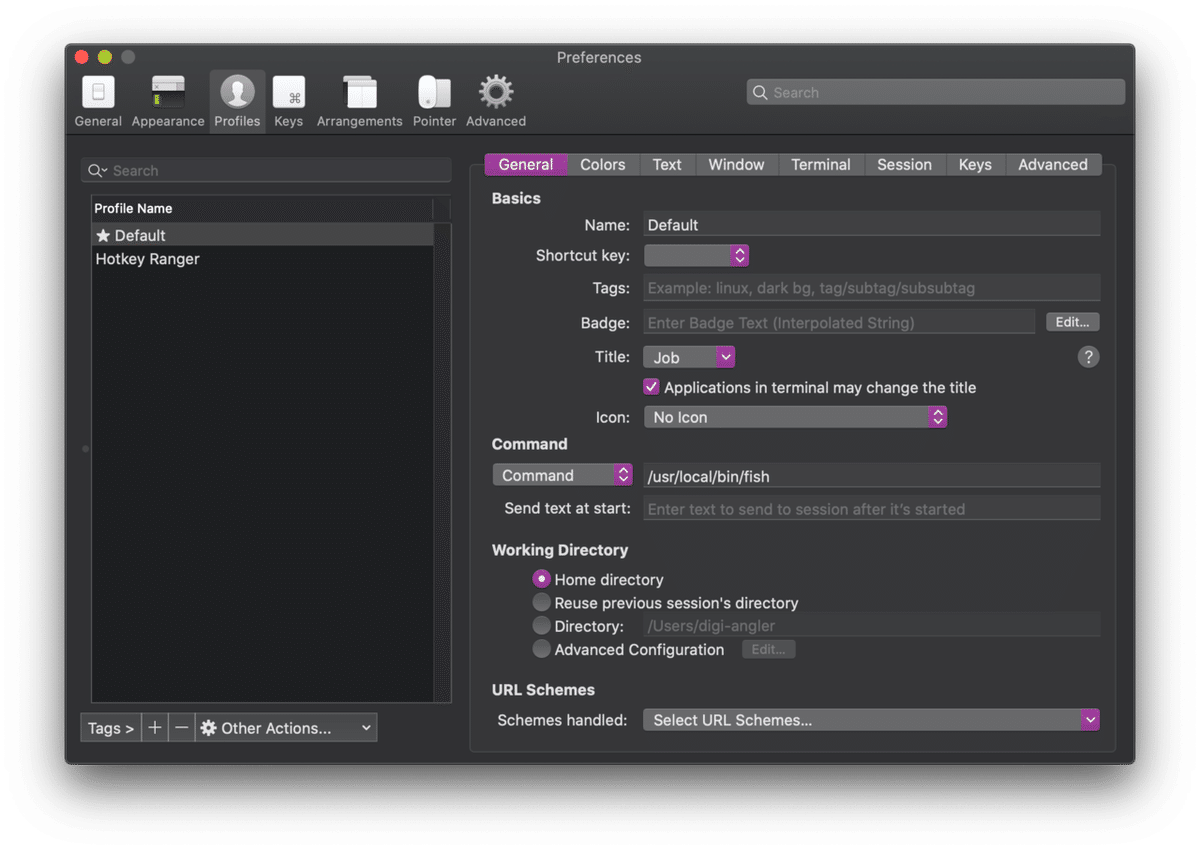This screenshot has width=1200, height=850.
Task: Click the Advanced Configuration Edit button
Action: point(769,650)
